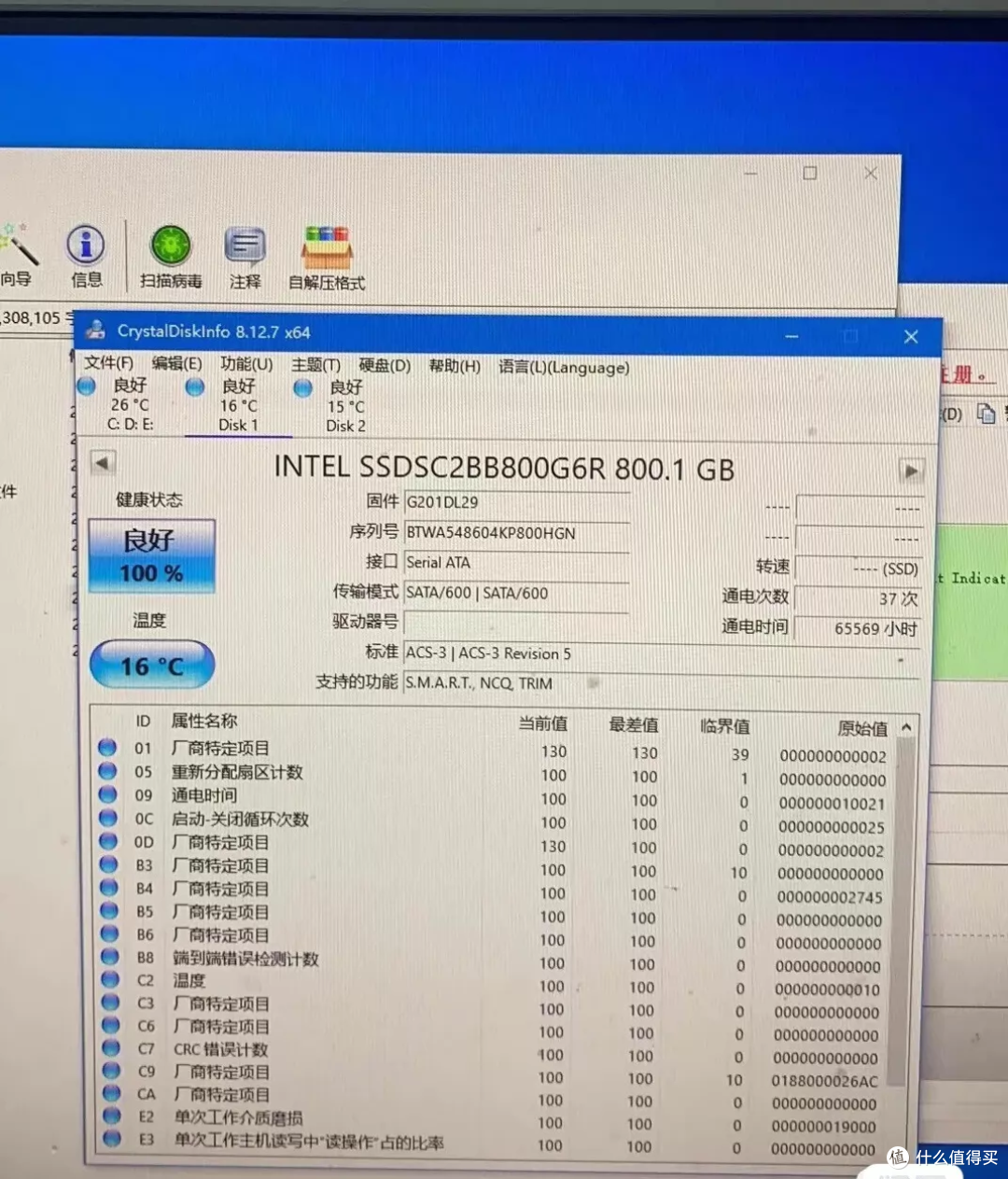Click the 原始值 column header

pyautogui.click(x=862, y=728)
